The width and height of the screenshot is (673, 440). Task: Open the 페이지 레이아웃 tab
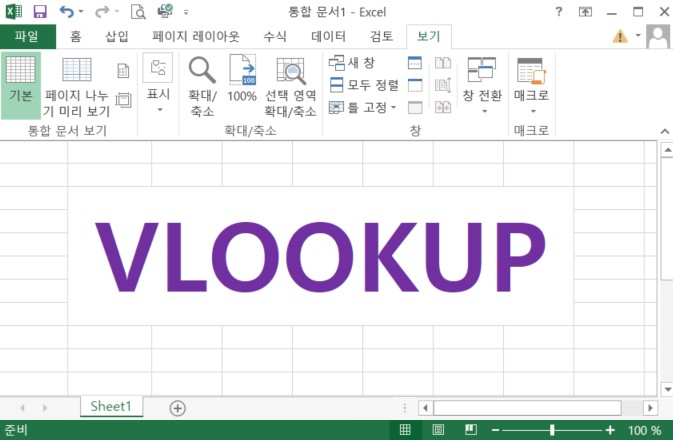pyautogui.click(x=196, y=36)
